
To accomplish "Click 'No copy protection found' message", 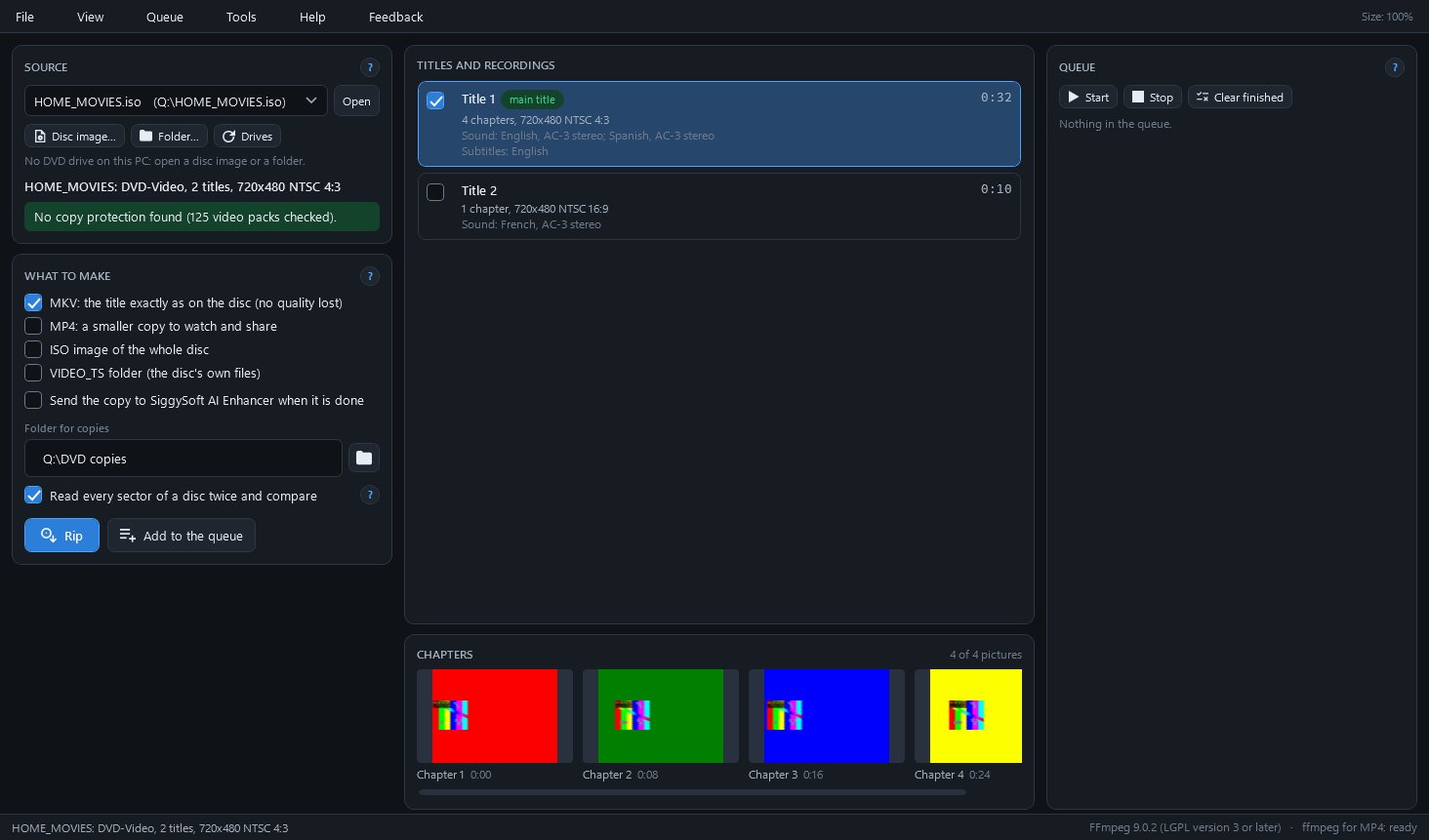I will [202, 217].
